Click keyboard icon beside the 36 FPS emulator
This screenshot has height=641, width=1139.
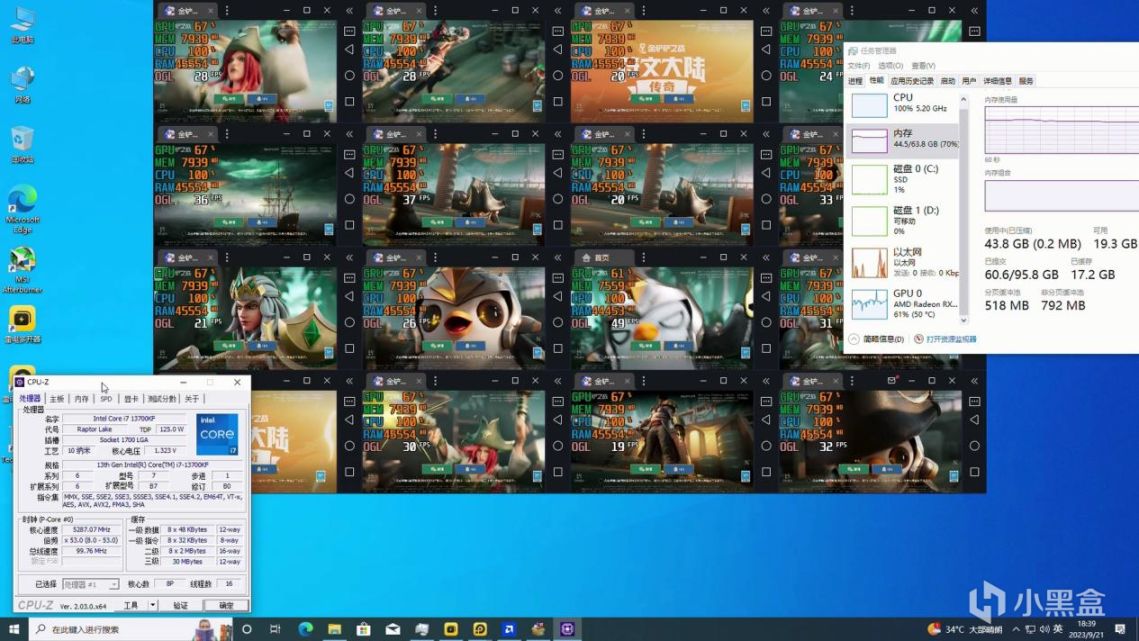point(349,154)
